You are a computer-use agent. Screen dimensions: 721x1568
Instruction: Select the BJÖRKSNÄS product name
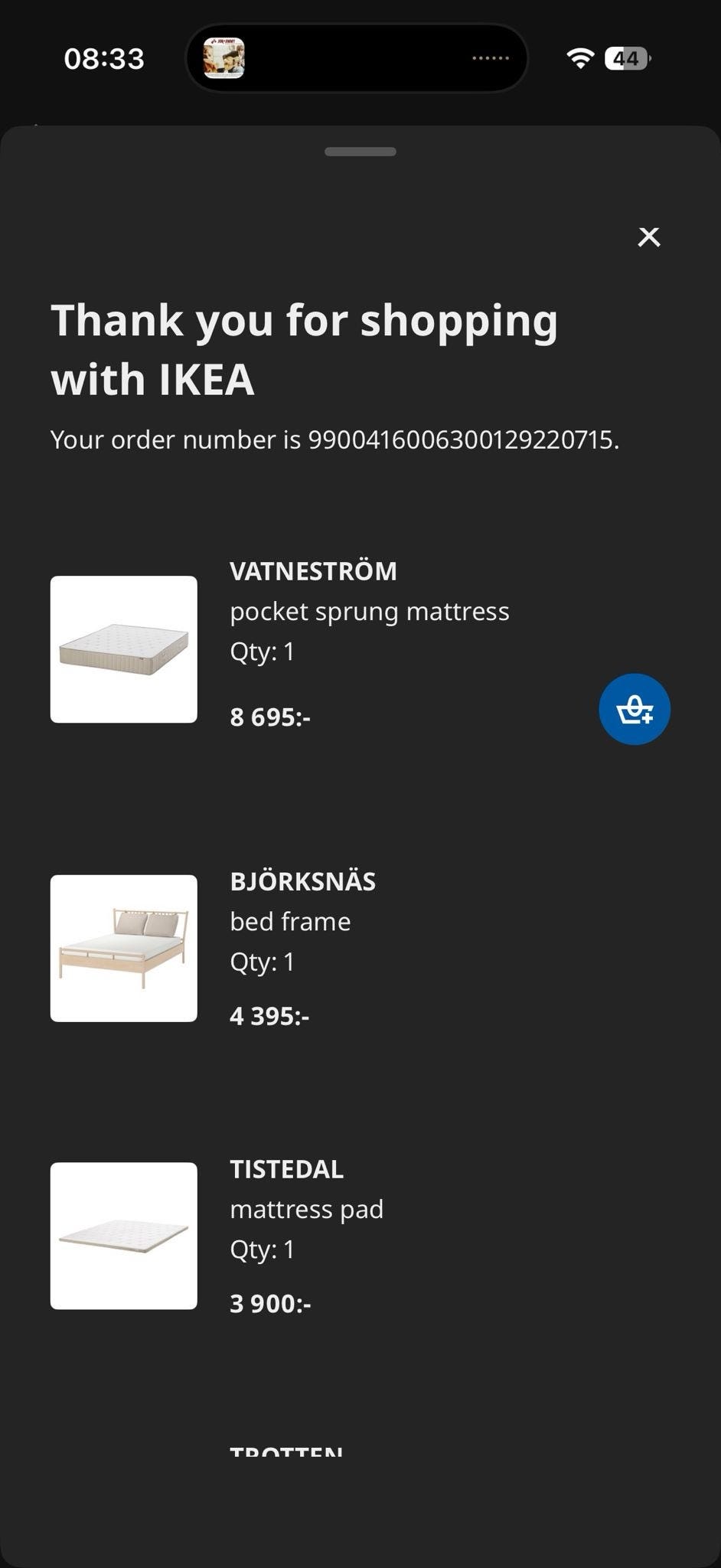302,881
